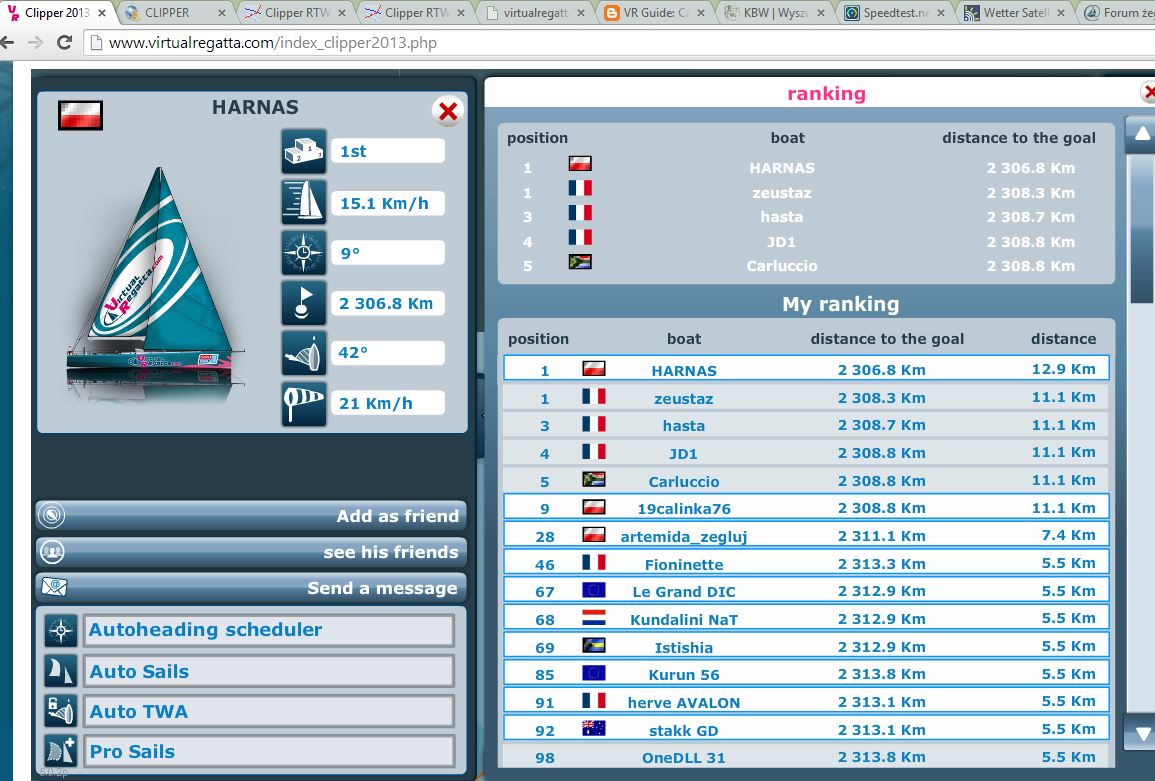
Task: Close the Clipper 2013 browser tab
Action: 102,13
